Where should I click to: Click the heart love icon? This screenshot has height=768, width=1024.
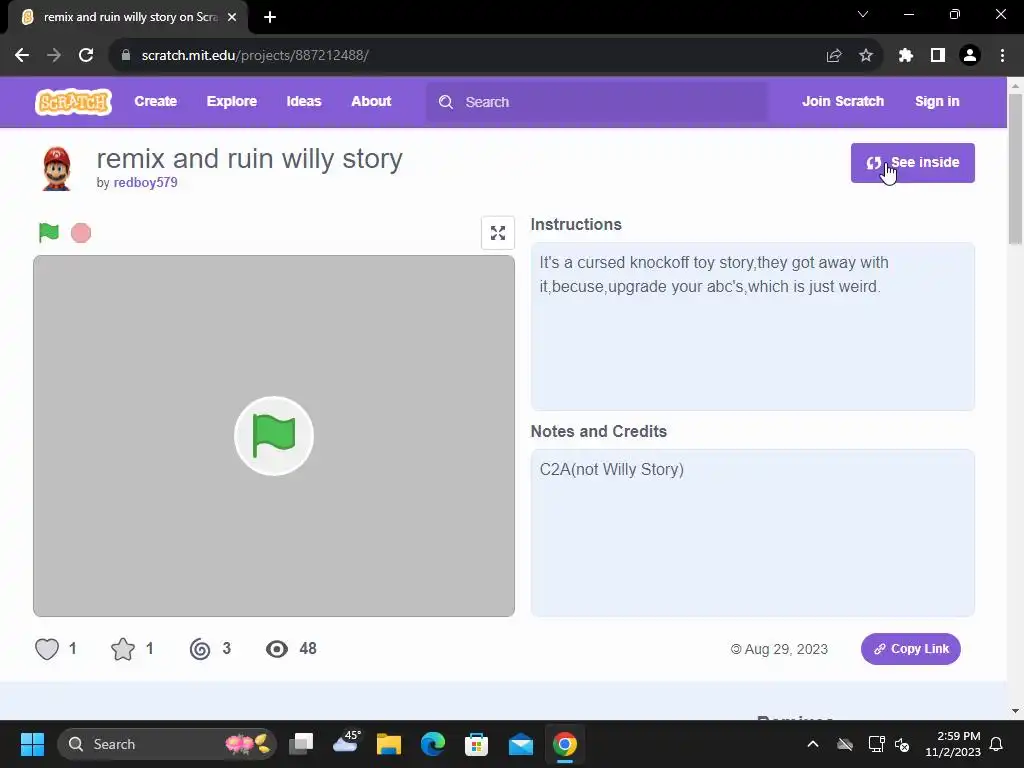[46, 648]
